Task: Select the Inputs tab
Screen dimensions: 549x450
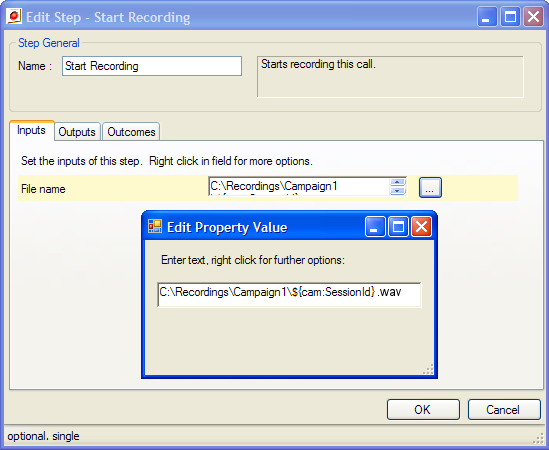Action: click(x=32, y=130)
